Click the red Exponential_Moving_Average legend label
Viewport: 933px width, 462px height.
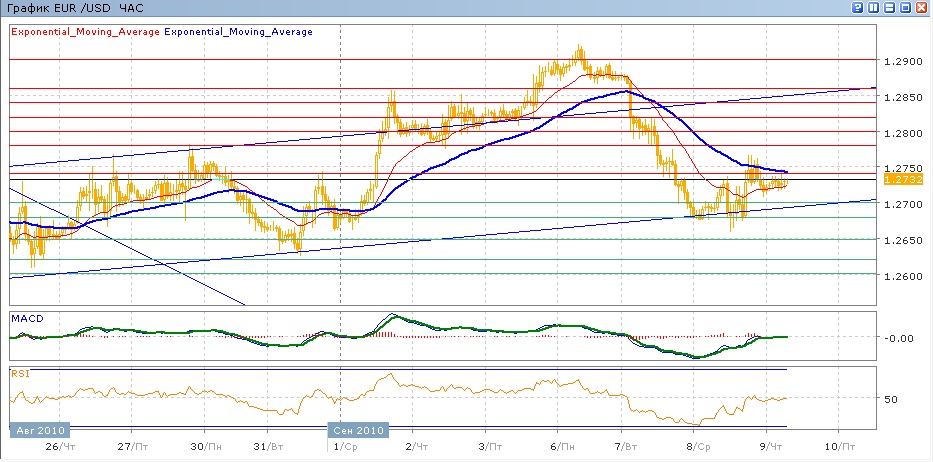pyautogui.click(x=85, y=32)
